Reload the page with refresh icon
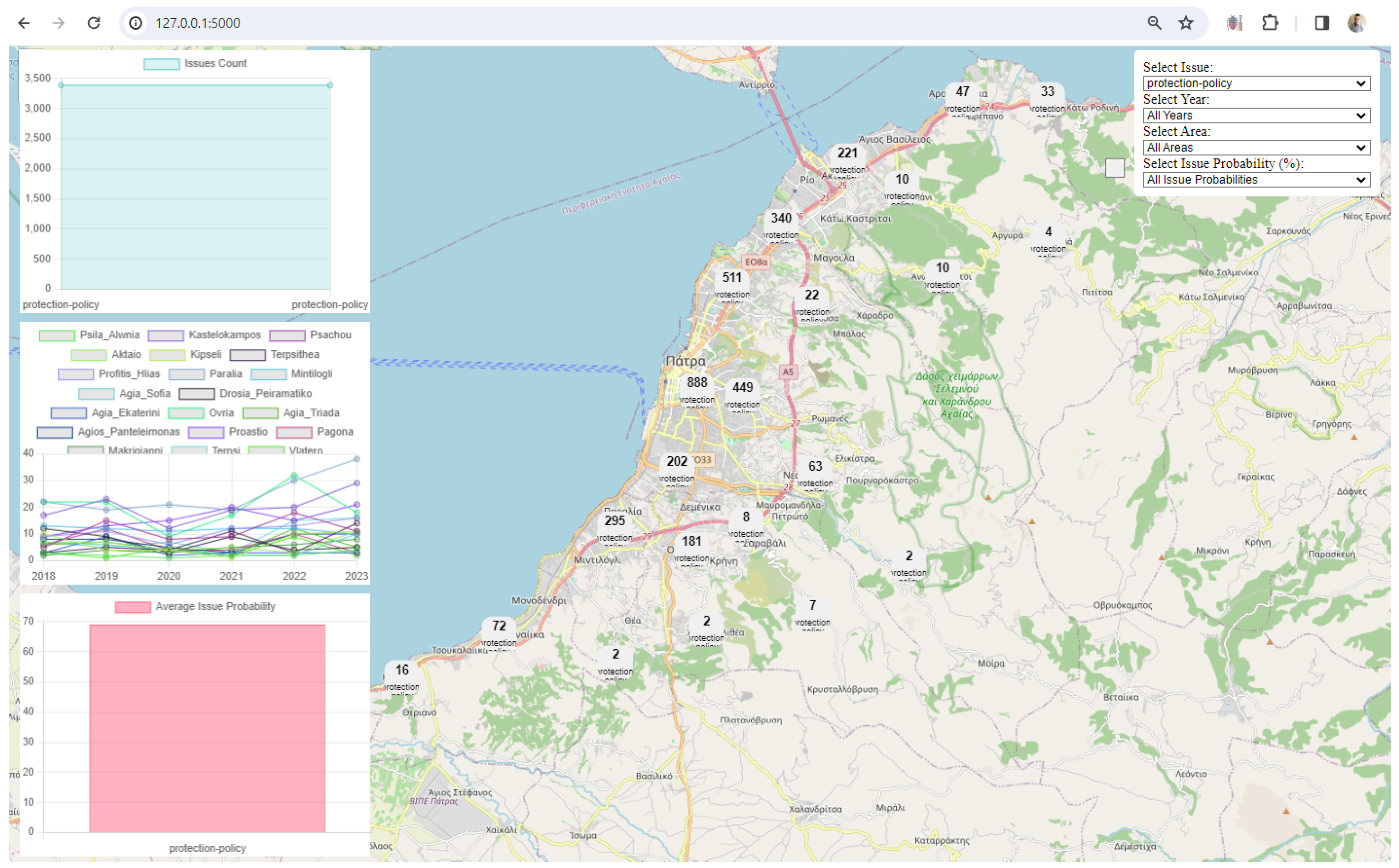Screen dimensions: 1399x868 click(x=94, y=23)
